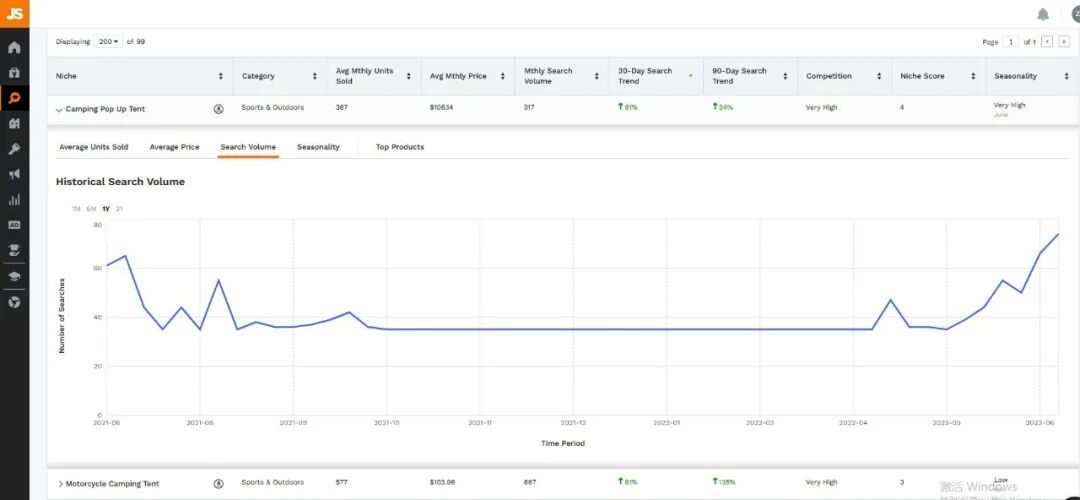Click Historical Search Volume heading
The image size is (1080, 500).
point(121,182)
